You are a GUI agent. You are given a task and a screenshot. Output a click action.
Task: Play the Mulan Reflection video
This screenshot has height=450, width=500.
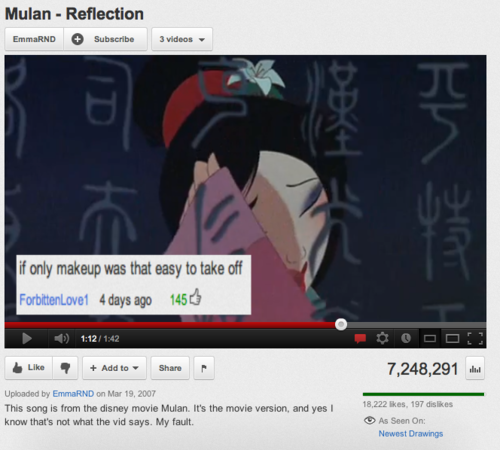pyautogui.click(x=27, y=339)
